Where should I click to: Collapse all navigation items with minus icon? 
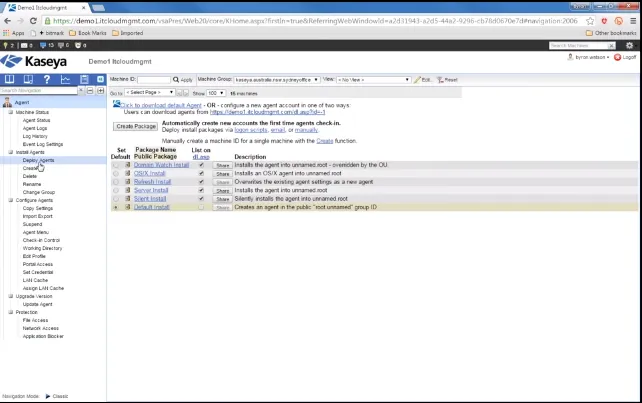[x=90, y=91]
